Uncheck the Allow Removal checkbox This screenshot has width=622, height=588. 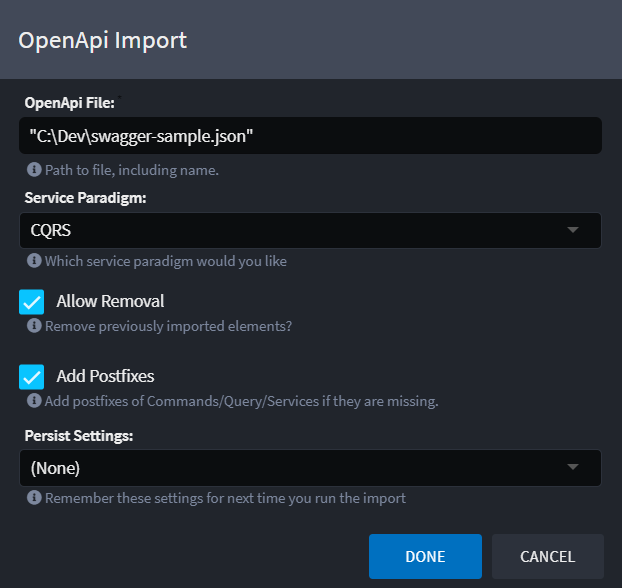(x=32, y=301)
